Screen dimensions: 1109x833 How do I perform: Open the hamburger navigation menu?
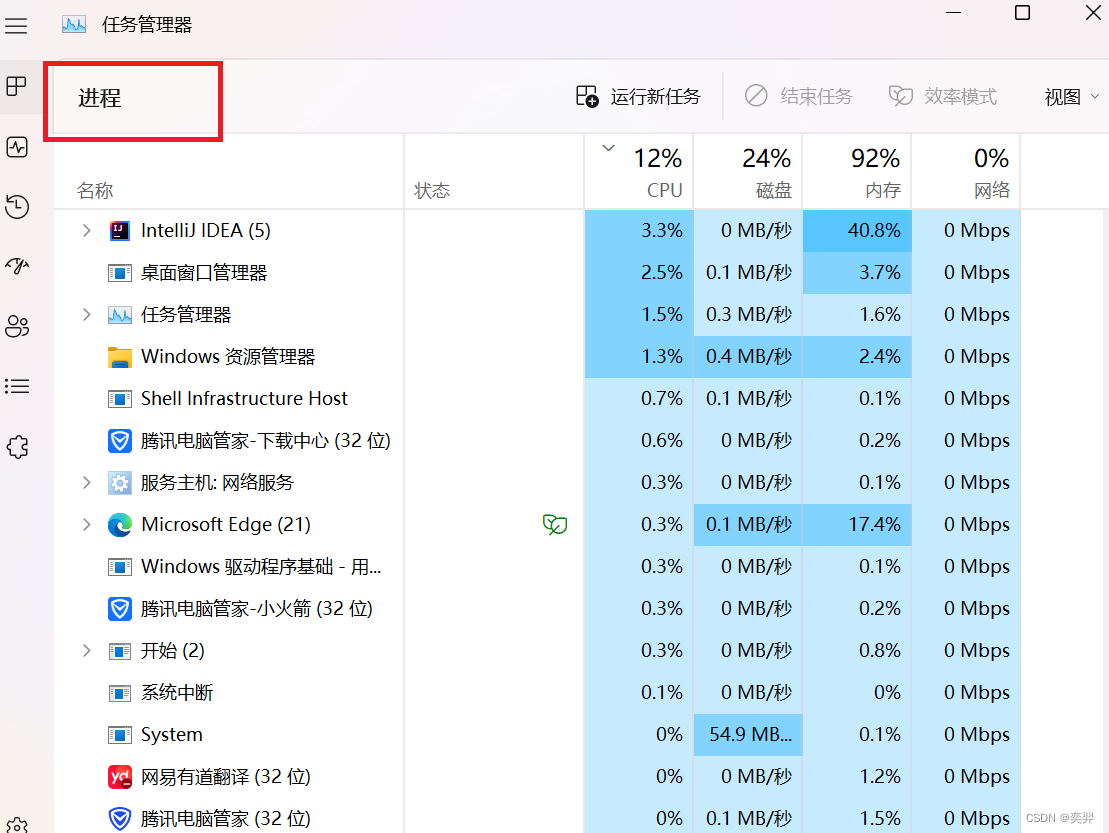pos(16,26)
